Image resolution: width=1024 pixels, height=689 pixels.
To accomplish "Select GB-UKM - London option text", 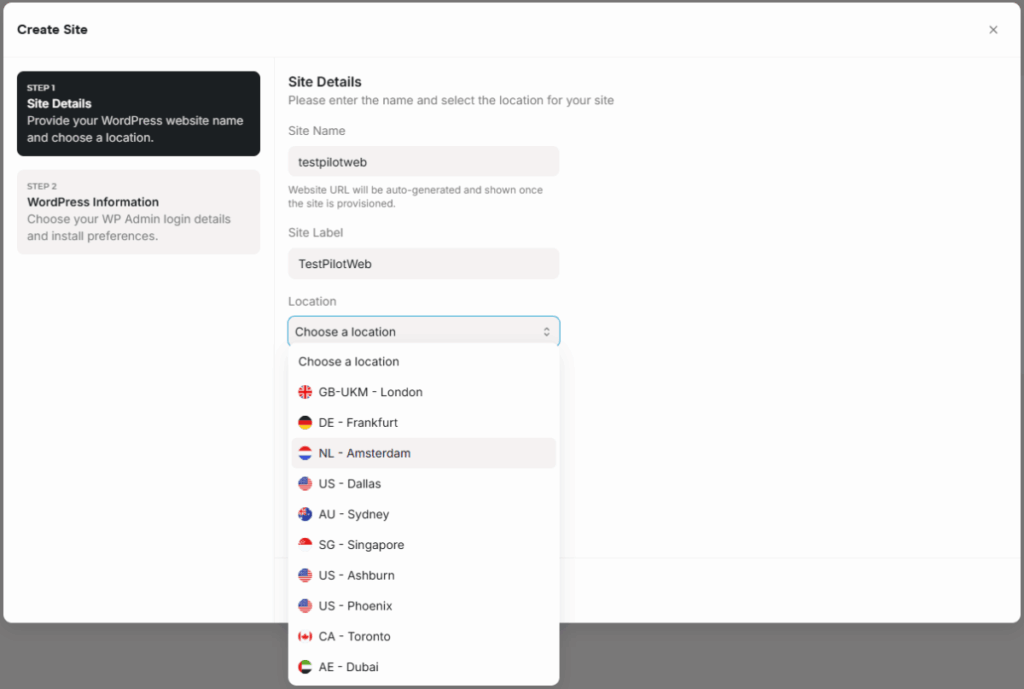I will click(370, 392).
